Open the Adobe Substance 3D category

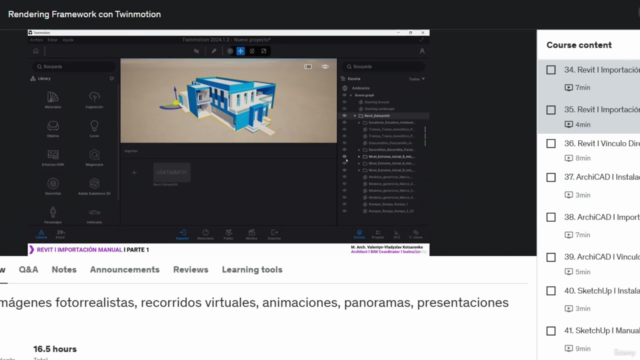pyautogui.click(x=94, y=186)
